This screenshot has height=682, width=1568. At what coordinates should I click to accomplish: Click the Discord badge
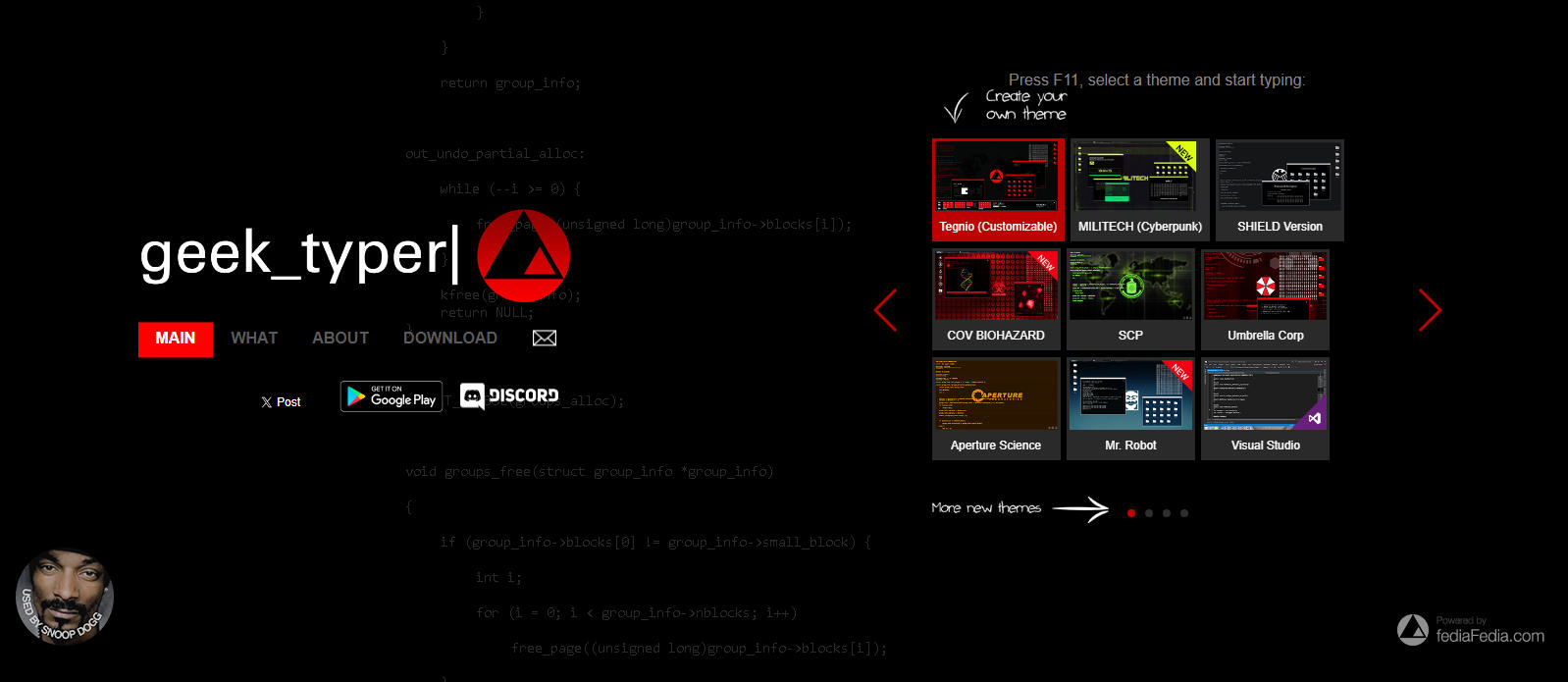pyautogui.click(x=509, y=395)
